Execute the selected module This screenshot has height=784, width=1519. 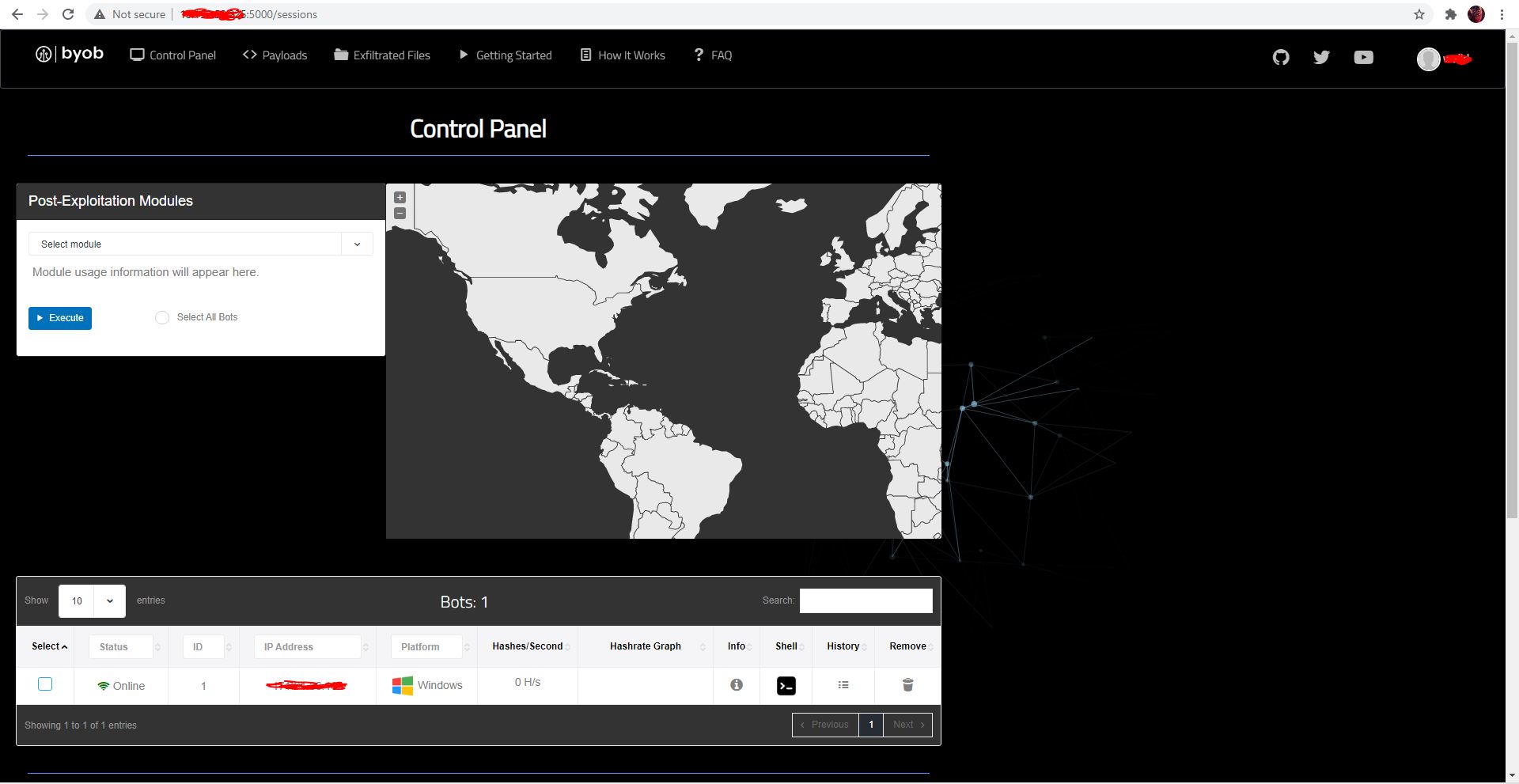pyautogui.click(x=59, y=318)
